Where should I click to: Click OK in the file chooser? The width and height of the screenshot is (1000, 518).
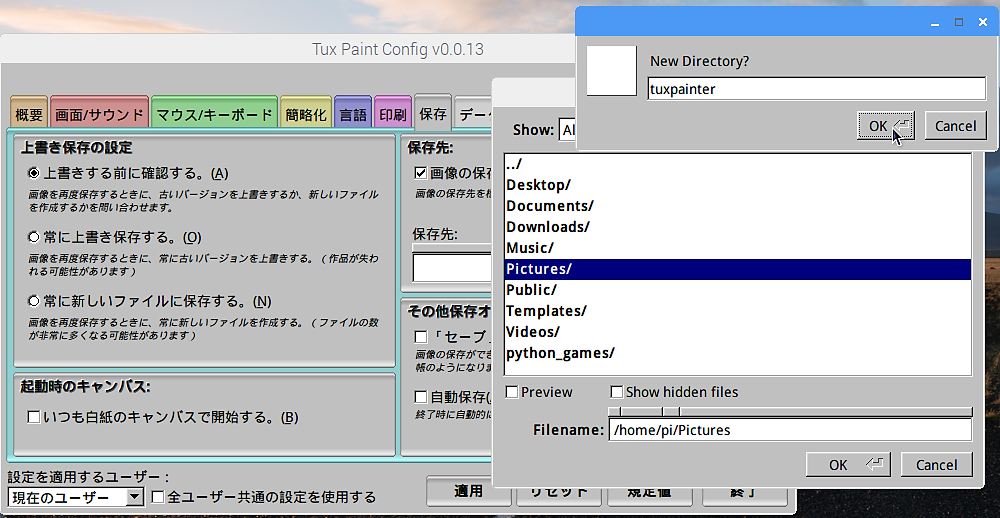tap(849, 465)
